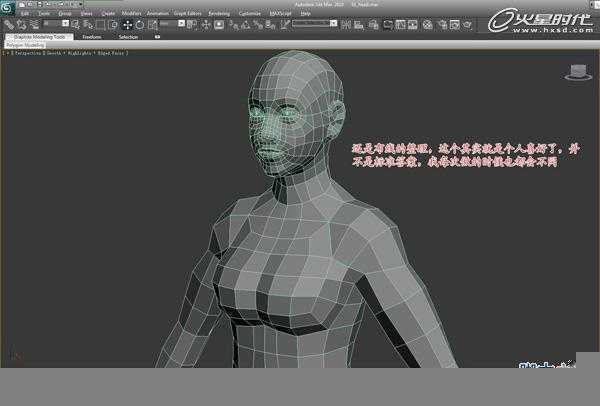Expand the Polygon Modeling panel
The width and height of the screenshot is (600, 406).
coord(25,45)
